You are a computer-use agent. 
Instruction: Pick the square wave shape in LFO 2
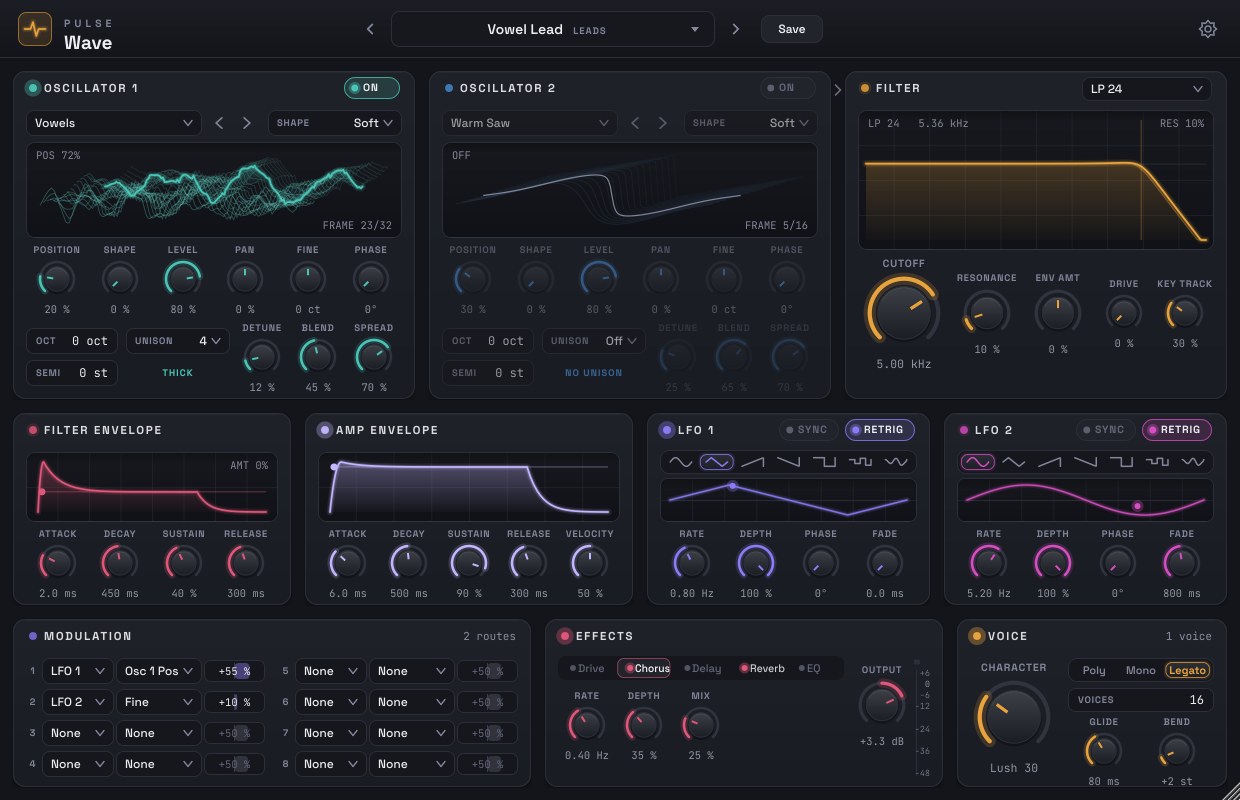click(1122, 462)
